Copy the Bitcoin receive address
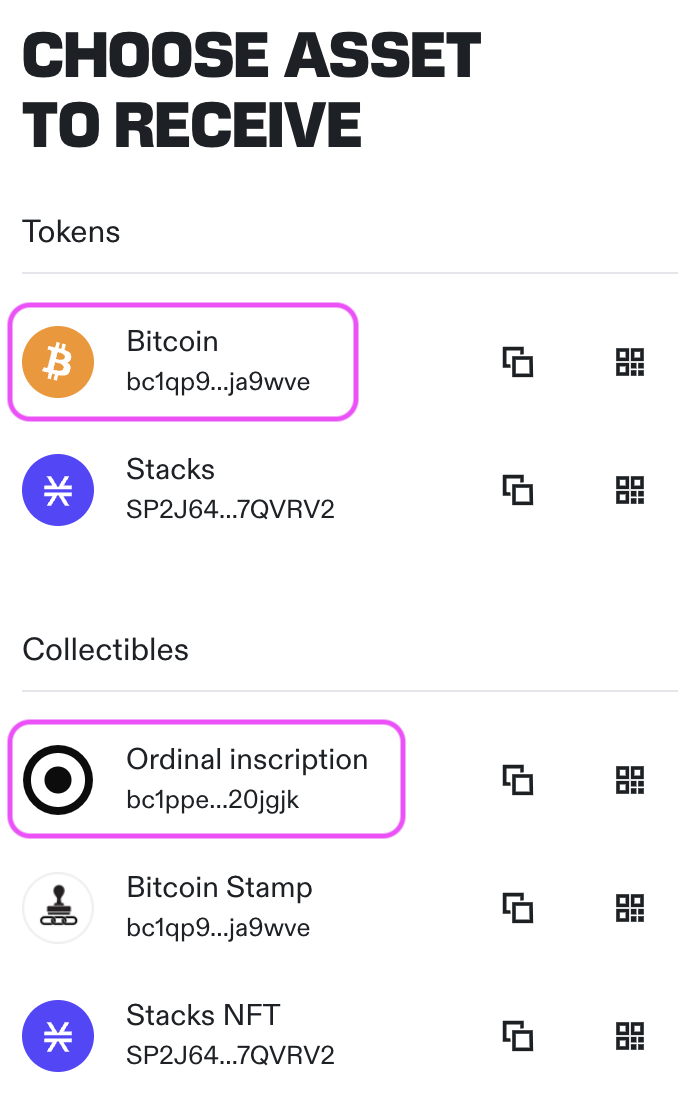The image size is (682, 1098). coord(517,362)
